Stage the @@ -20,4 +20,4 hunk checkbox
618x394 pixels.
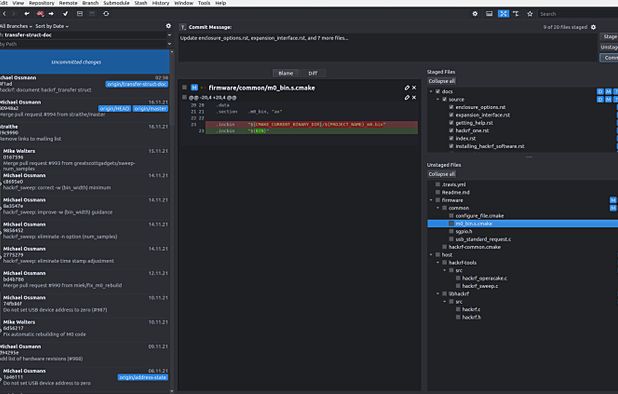pyautogui.click(x=184, y=97)
